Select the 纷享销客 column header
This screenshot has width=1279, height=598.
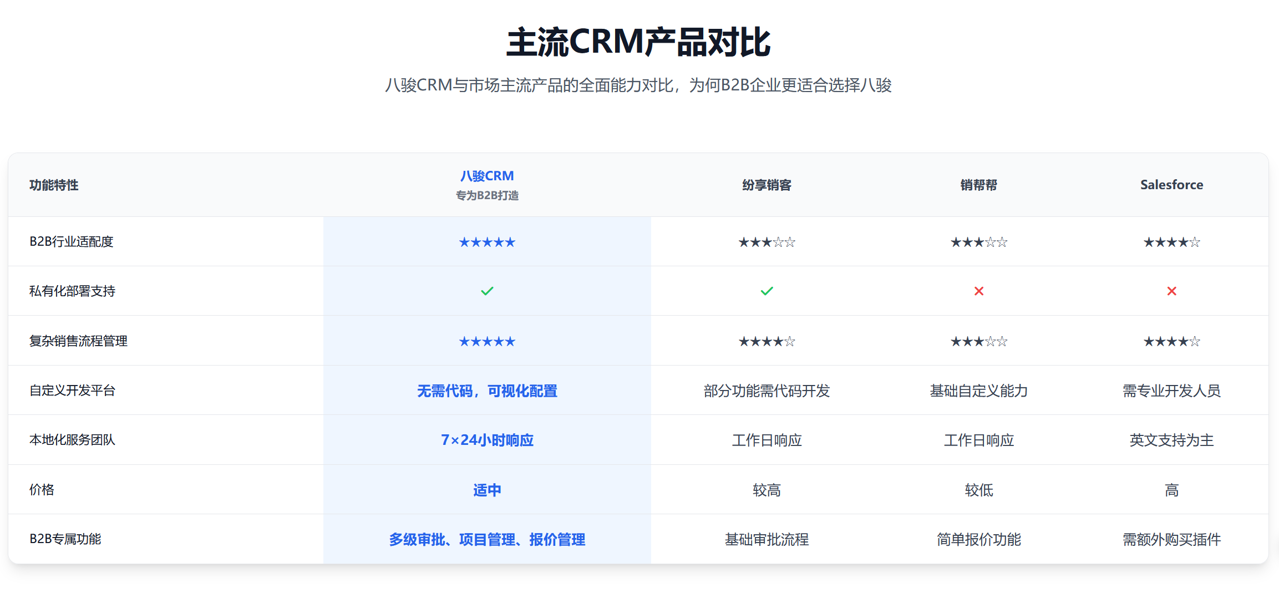(x=766, y=185)
